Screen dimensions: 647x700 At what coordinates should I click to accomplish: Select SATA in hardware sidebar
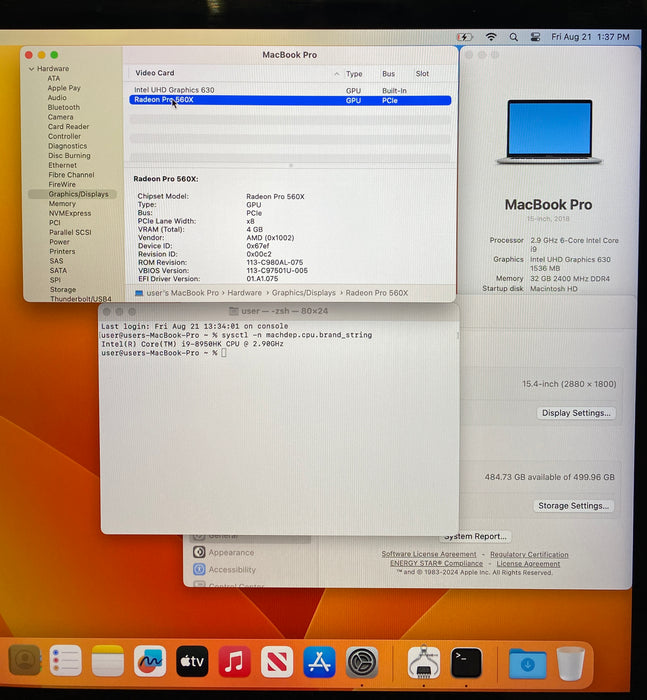[58, 271]
